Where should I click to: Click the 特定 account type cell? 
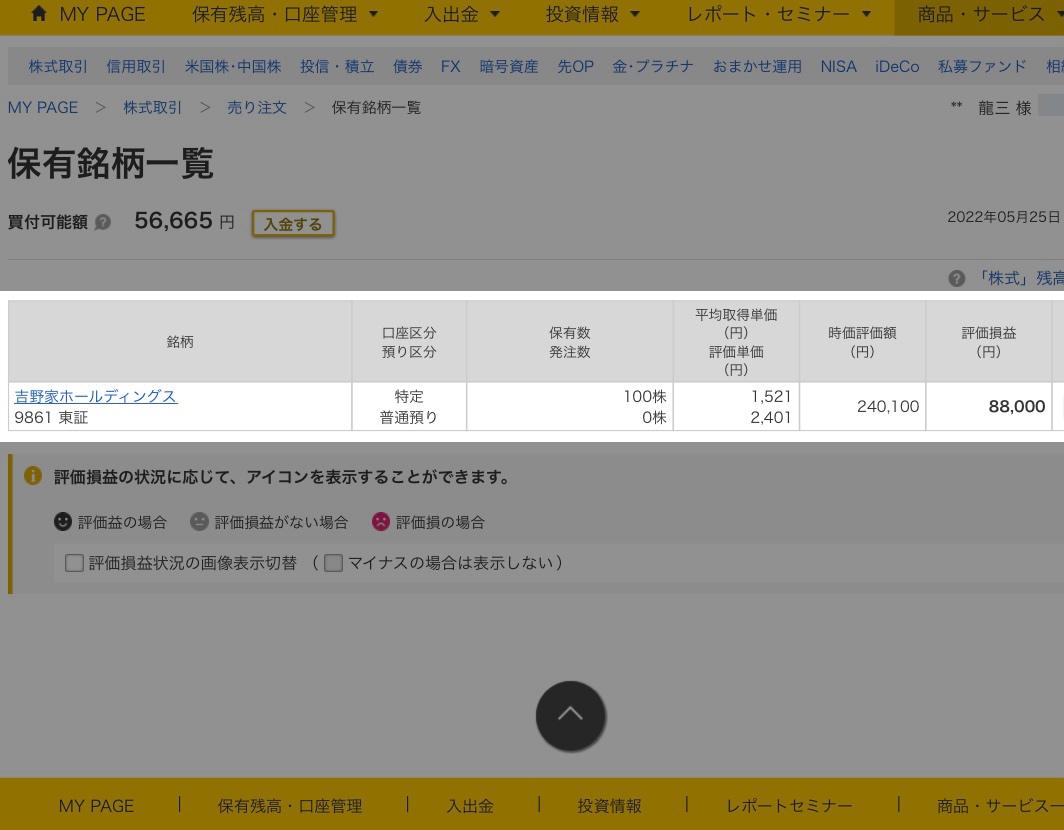point(409,396)
